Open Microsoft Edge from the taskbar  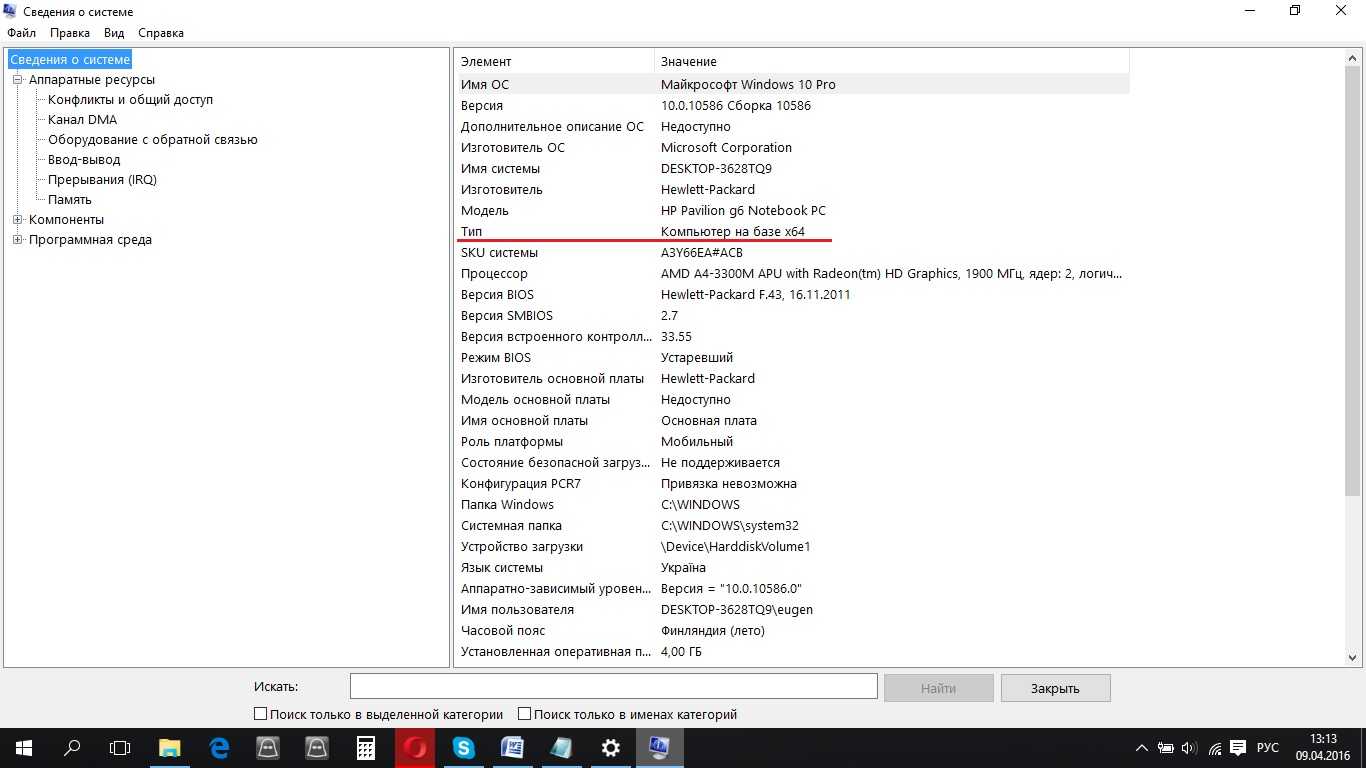point(219,747)
